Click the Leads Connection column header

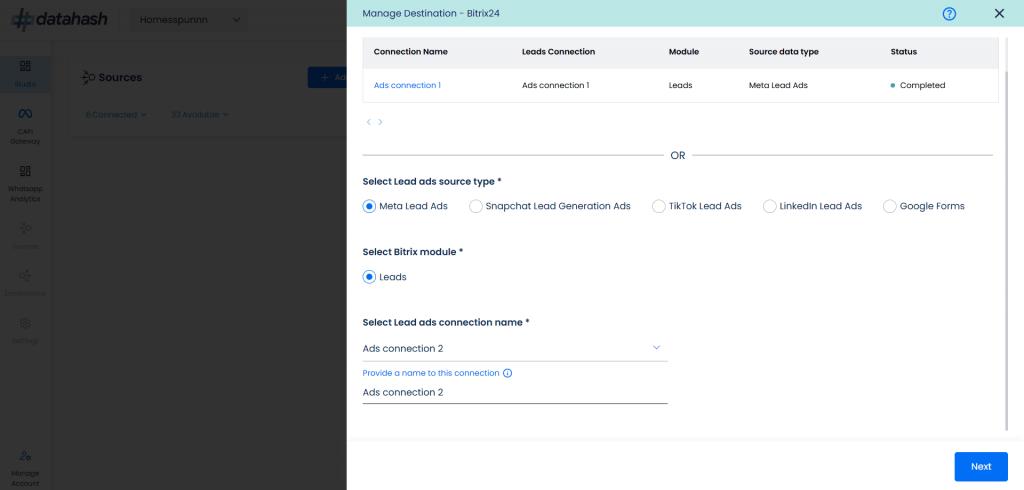558,52
